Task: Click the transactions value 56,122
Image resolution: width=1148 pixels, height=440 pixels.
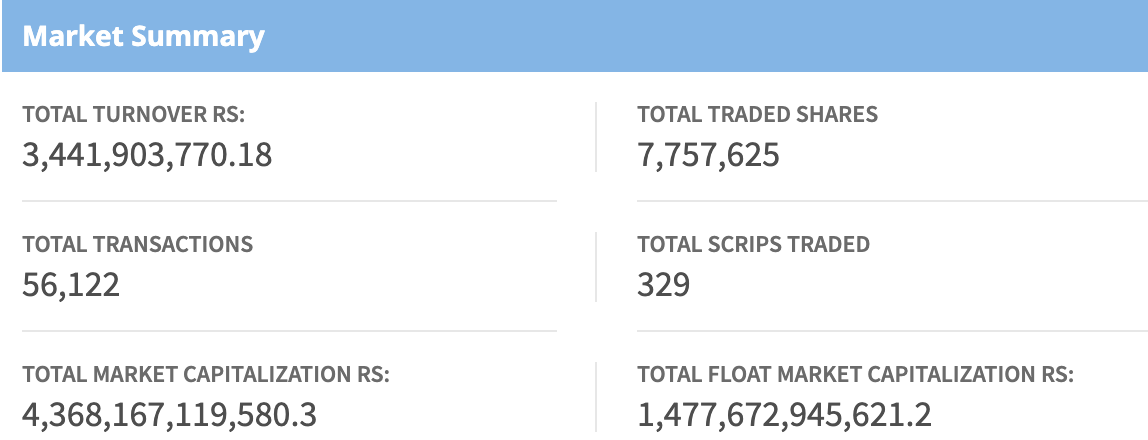Action: [x=71, y=285]
